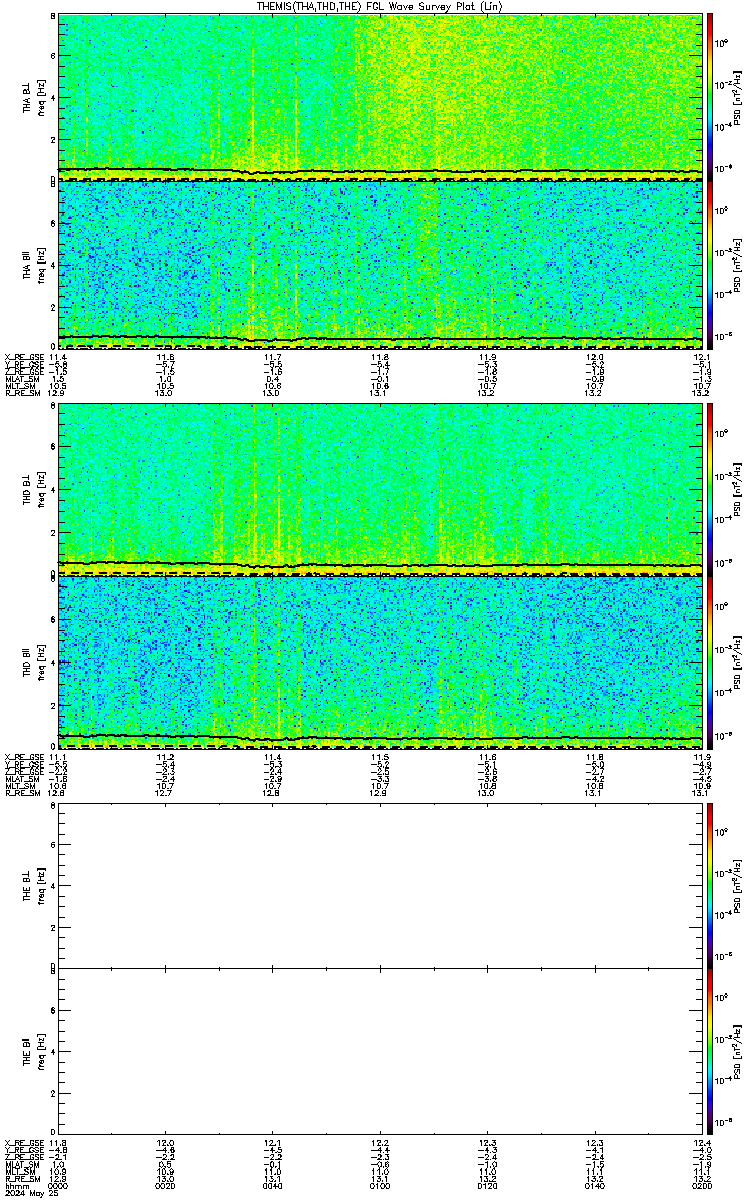
Task: Click the empty THE B∥ plot panel
Action: [379, 1050]
